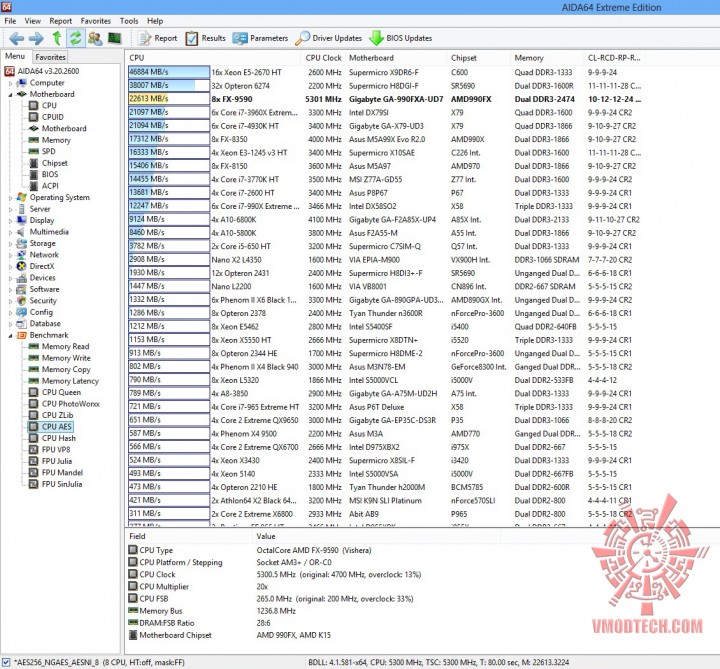Expand the Display tree node
Screen dimensions: 720x669
[11, 221]
